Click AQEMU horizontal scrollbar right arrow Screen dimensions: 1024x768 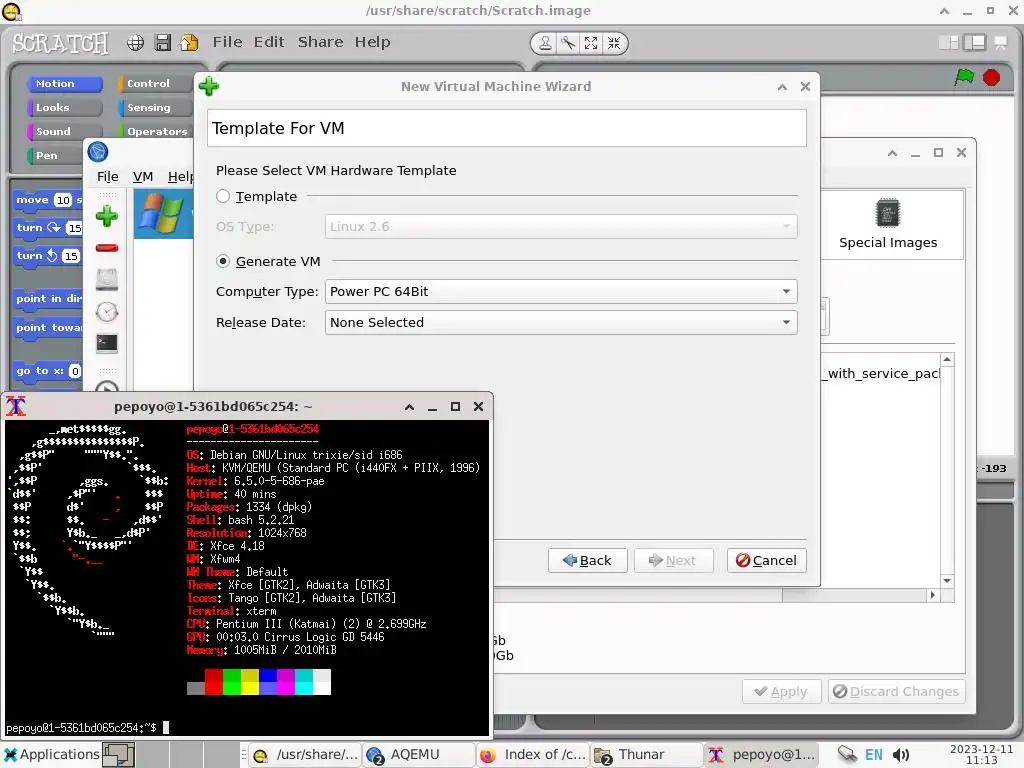933,595
